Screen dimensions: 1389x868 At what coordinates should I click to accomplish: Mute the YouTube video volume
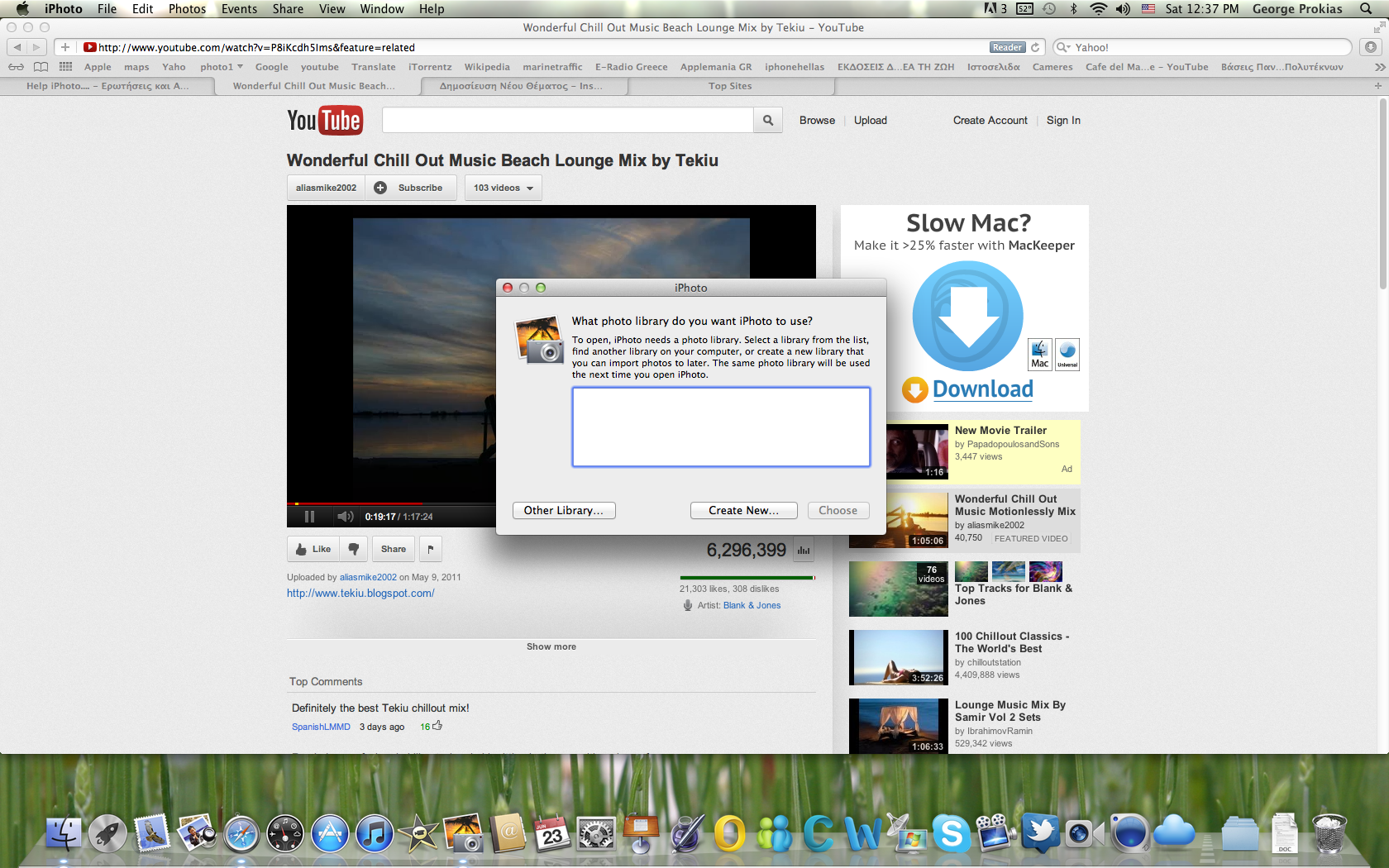click(x=346, y=517)
